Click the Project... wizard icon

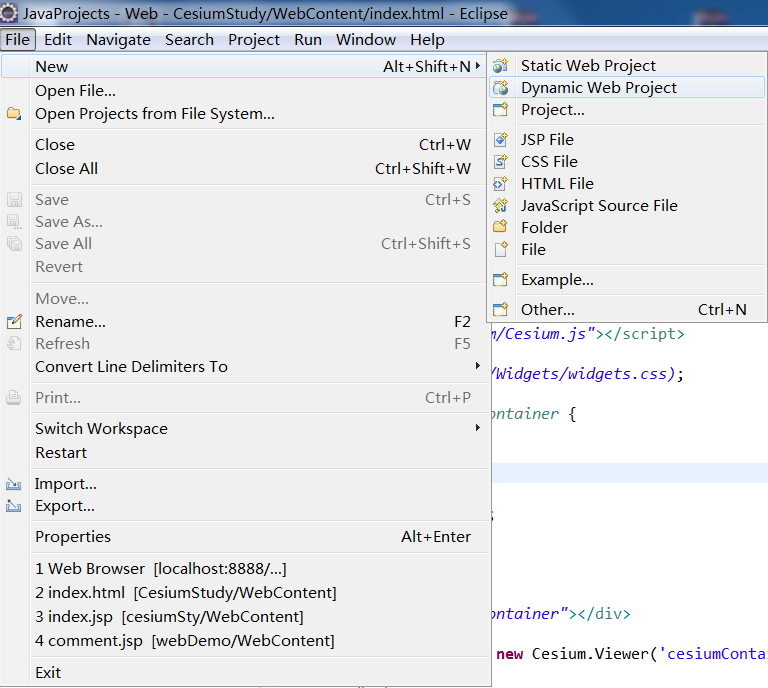tap(500, 110)
